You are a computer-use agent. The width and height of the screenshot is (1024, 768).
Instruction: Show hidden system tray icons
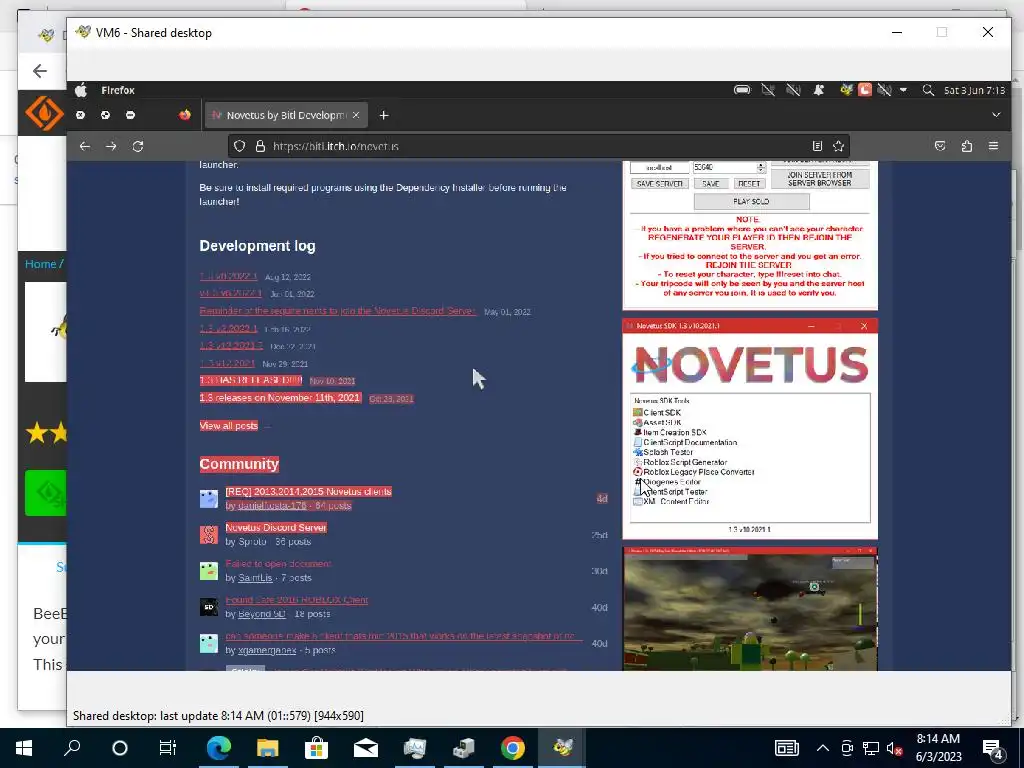[823, 748]
